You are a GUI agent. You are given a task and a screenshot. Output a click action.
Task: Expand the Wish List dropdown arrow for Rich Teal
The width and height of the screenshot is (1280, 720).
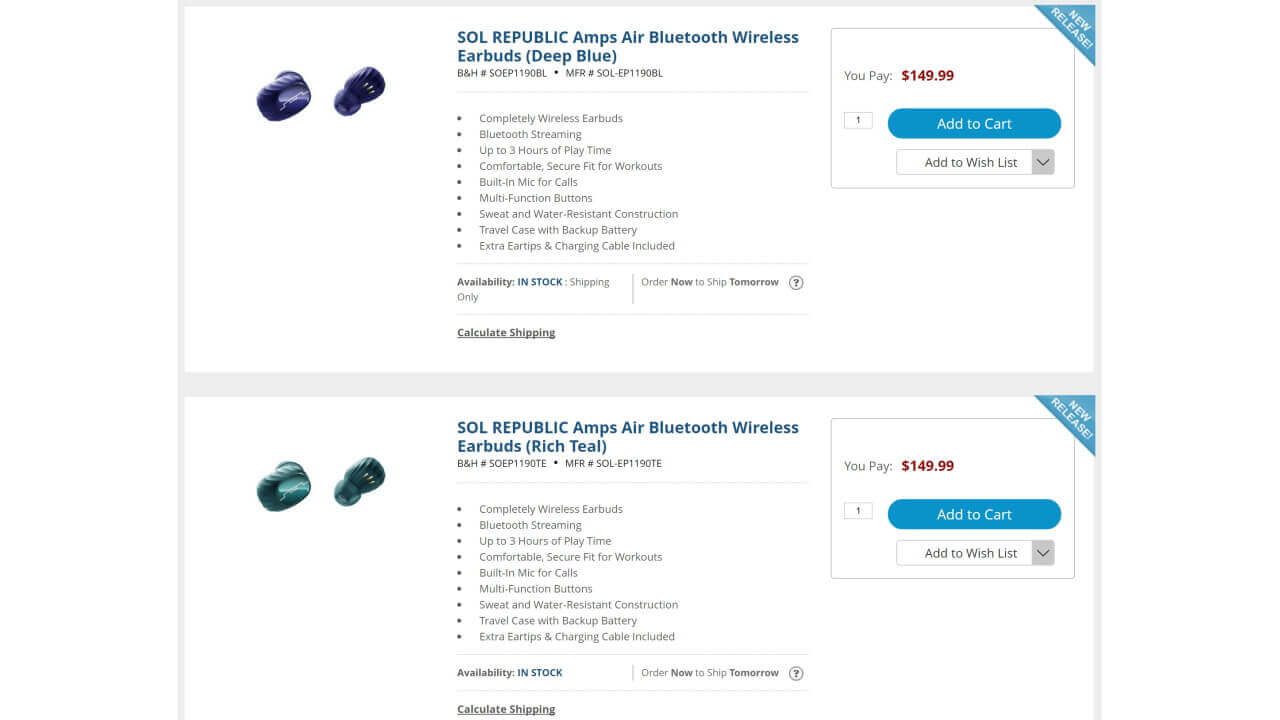coord(1043,553)
